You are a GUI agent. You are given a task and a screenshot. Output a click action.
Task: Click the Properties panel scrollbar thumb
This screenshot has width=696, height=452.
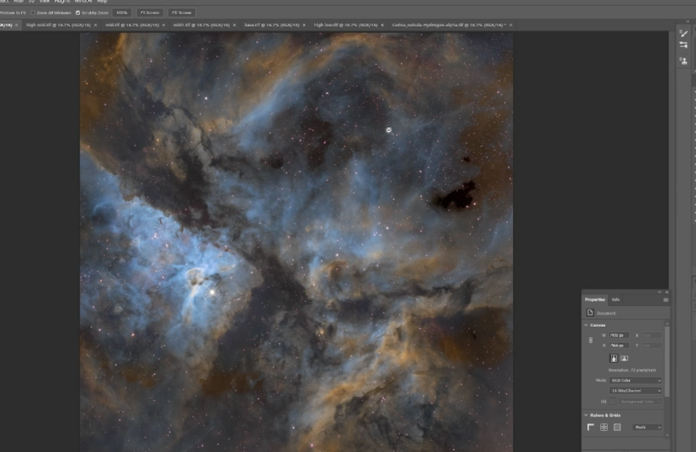tap(667, 362)
